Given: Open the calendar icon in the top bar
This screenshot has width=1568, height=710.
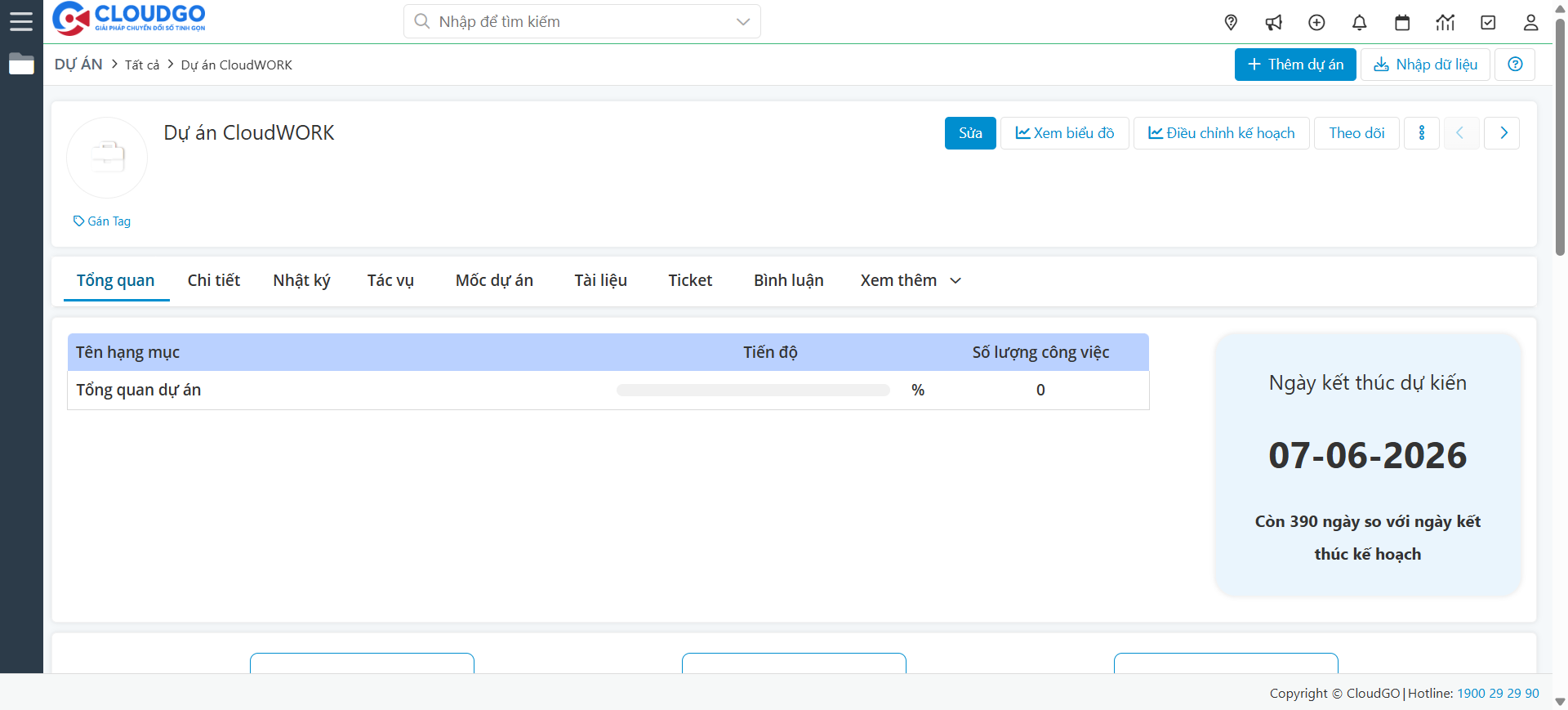Looking at the screenshot, I should pos(1402,23).
